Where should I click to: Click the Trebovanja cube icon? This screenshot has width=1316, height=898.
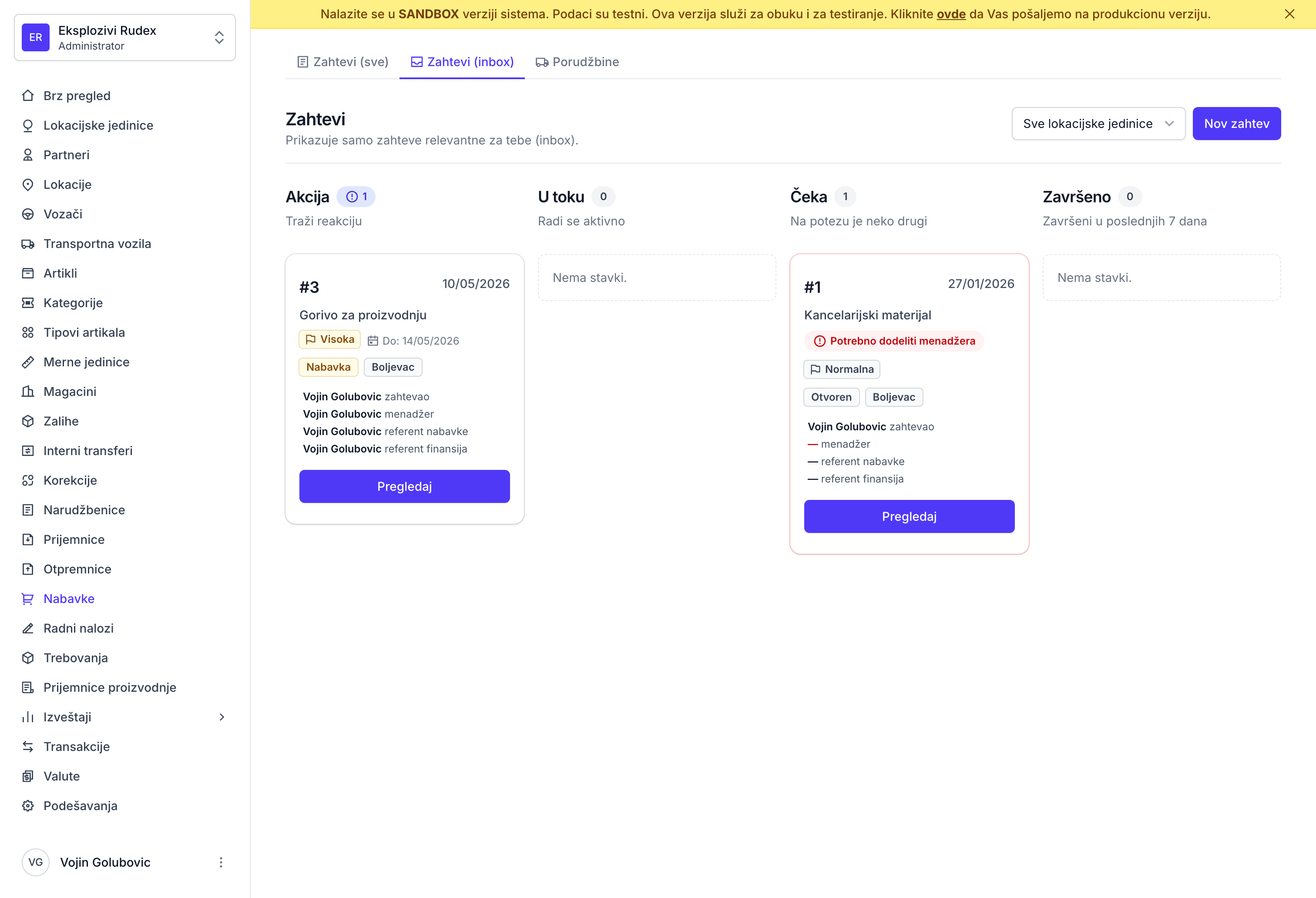tap(28, 658)
